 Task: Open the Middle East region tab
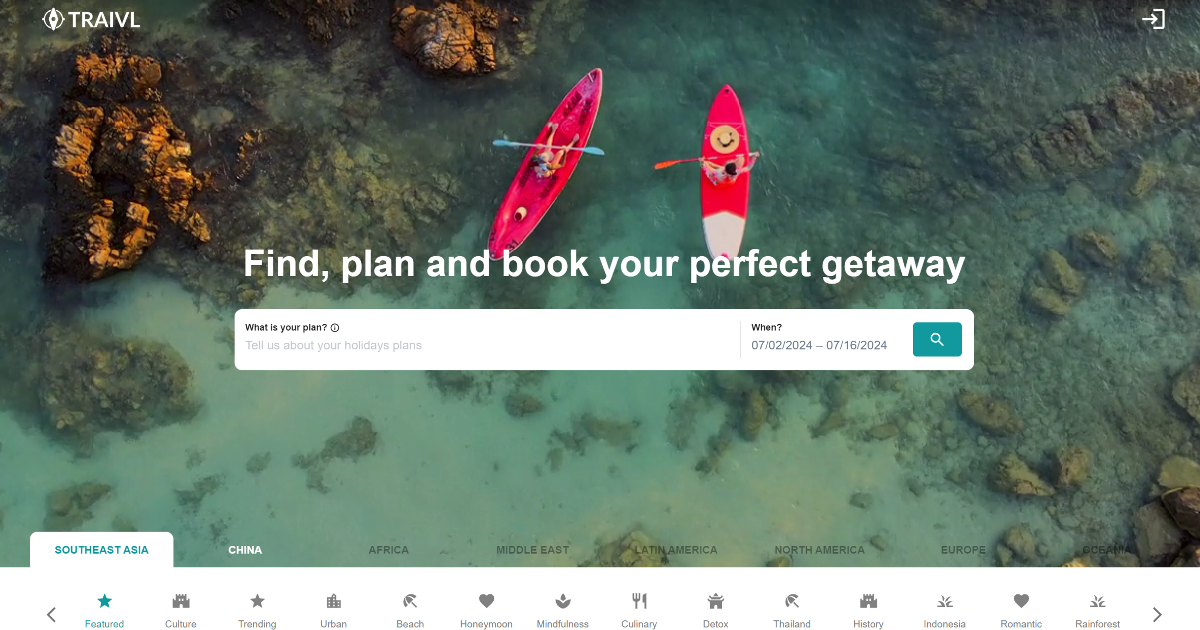click(532, 550)
